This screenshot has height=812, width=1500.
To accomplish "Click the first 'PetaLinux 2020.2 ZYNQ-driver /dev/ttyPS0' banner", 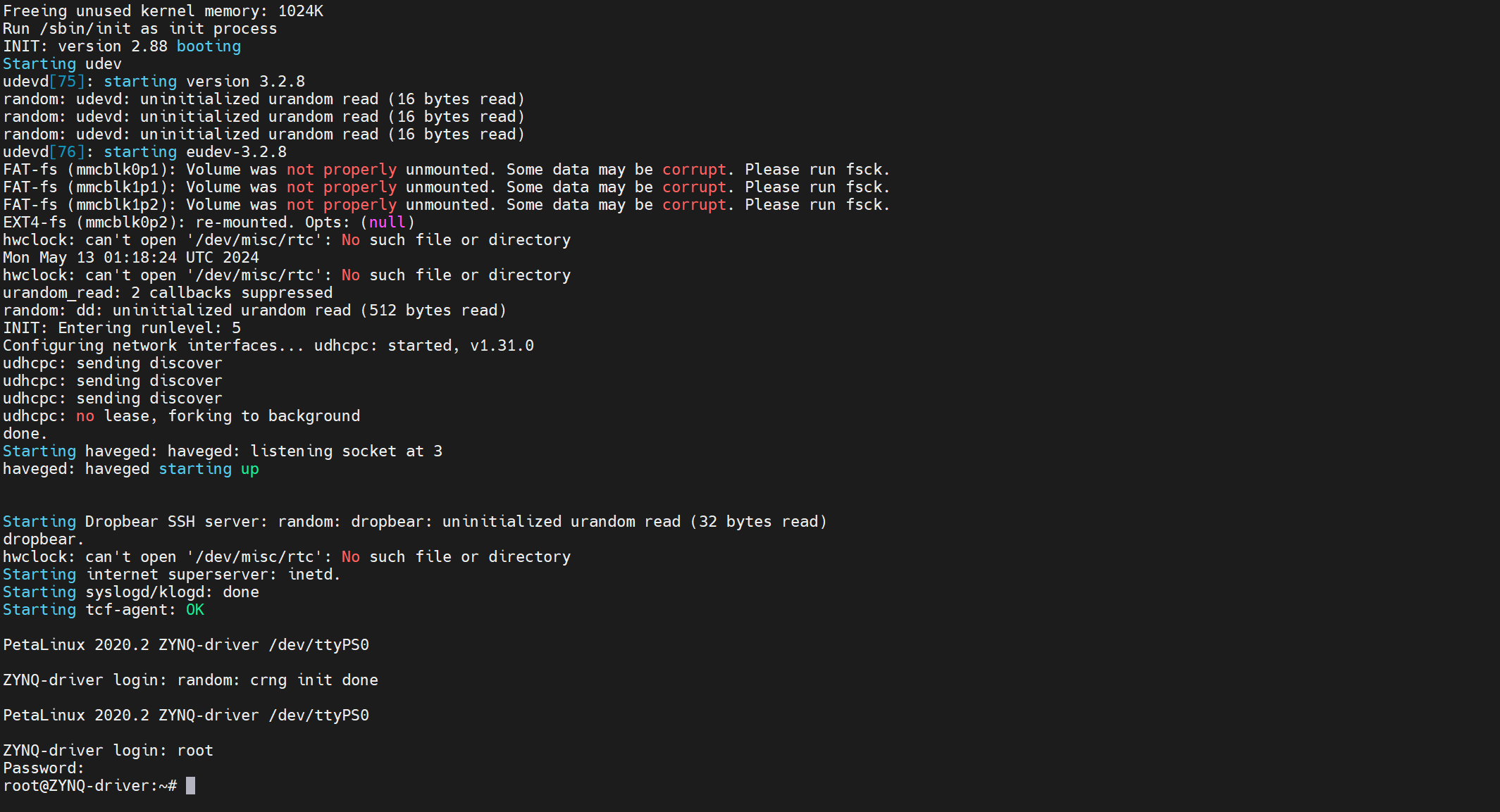I will pos(186,644).
